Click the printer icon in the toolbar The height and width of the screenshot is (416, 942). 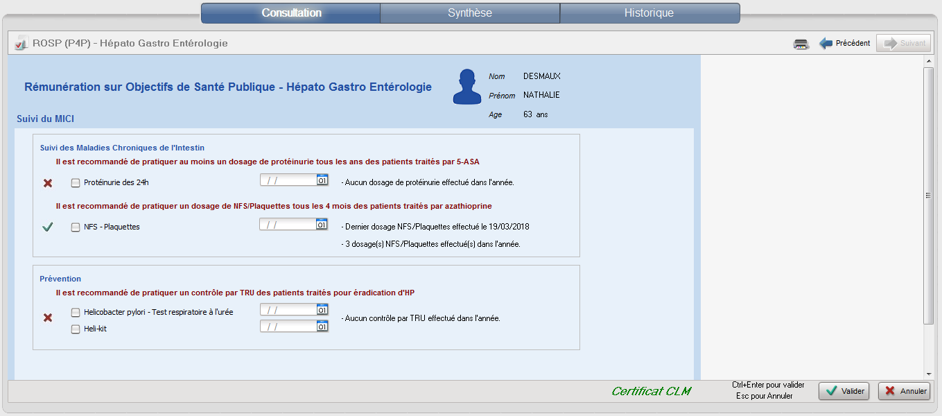click(801, 44)
